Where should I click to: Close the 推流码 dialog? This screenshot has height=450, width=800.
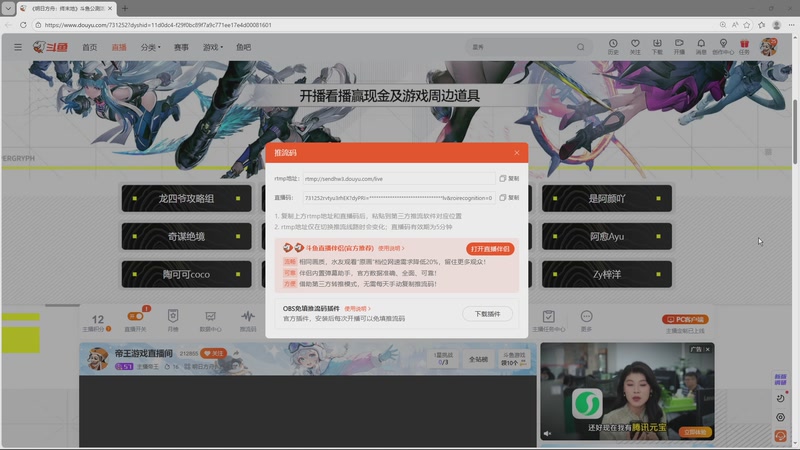pos(516,153)
